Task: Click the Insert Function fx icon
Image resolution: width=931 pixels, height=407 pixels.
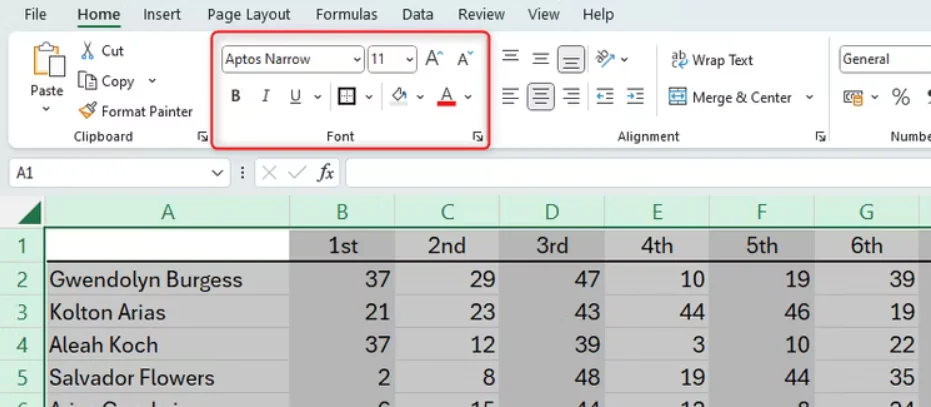Action: 326,173
